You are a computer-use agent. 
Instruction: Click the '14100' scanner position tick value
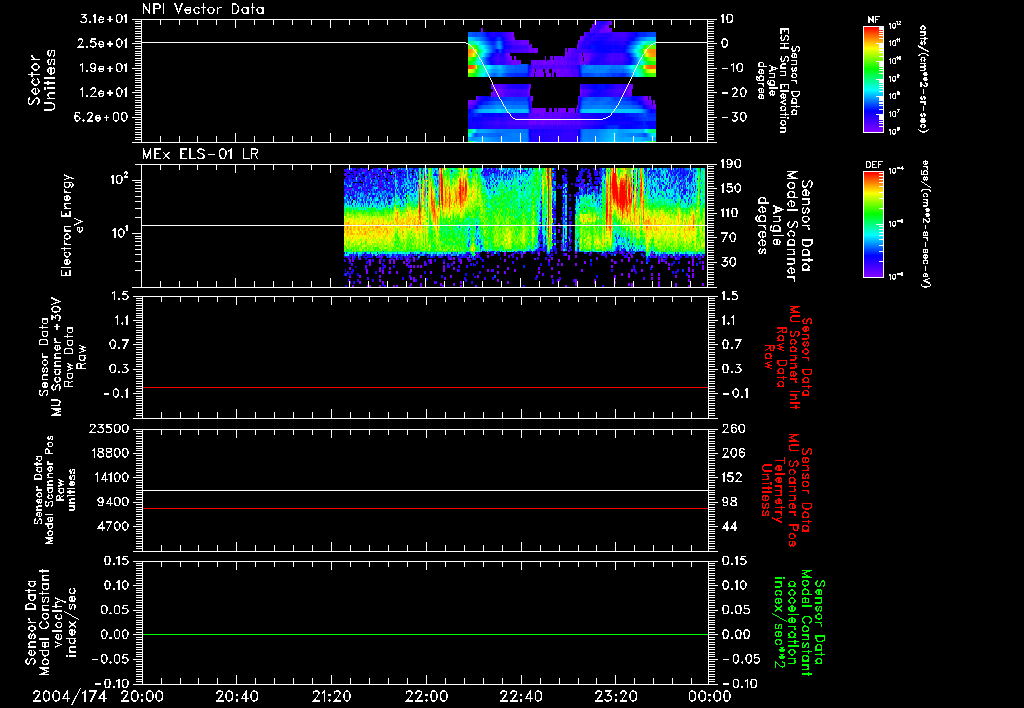point(108,477)
